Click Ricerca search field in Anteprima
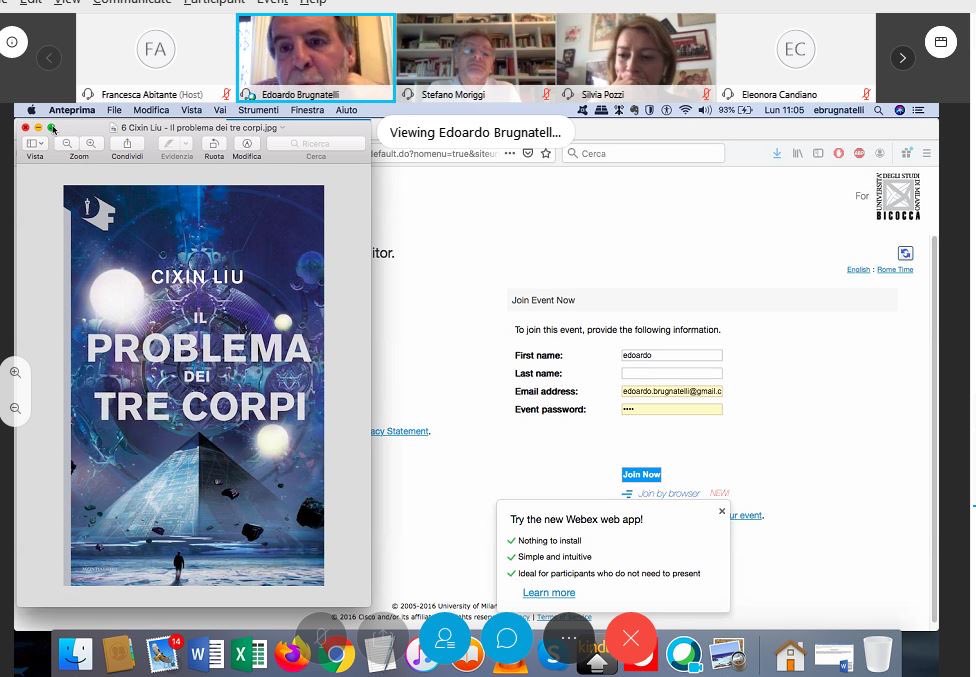Viewport: 976px width, 677px height. tap(316, 144)
